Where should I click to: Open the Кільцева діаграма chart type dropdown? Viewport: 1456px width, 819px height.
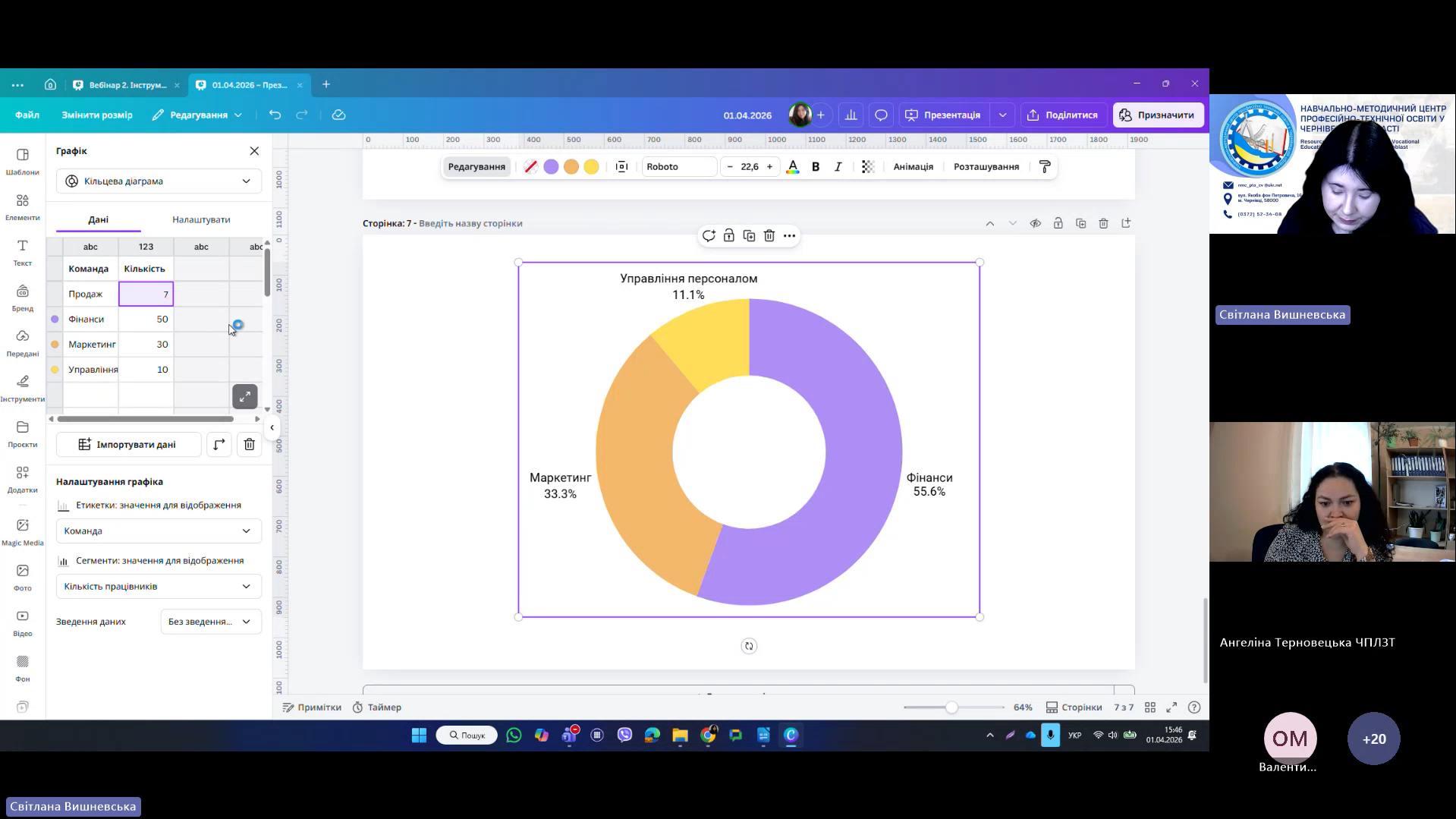point(159,181)
